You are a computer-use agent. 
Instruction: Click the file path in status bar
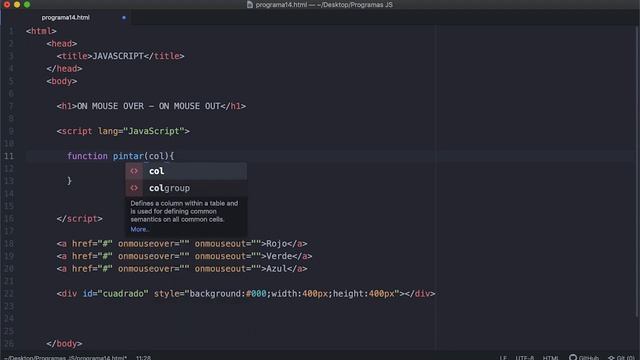click(x=66, y=358)
